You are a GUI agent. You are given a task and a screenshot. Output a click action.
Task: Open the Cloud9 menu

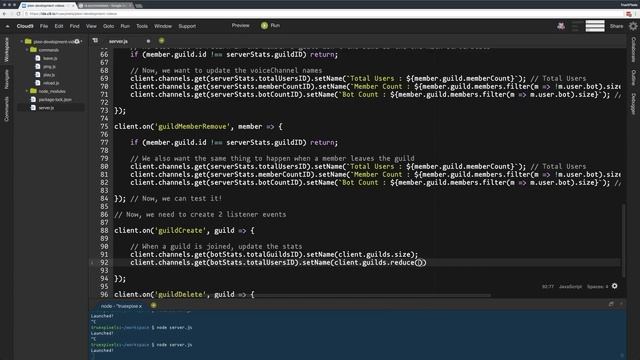coord(25,26)
